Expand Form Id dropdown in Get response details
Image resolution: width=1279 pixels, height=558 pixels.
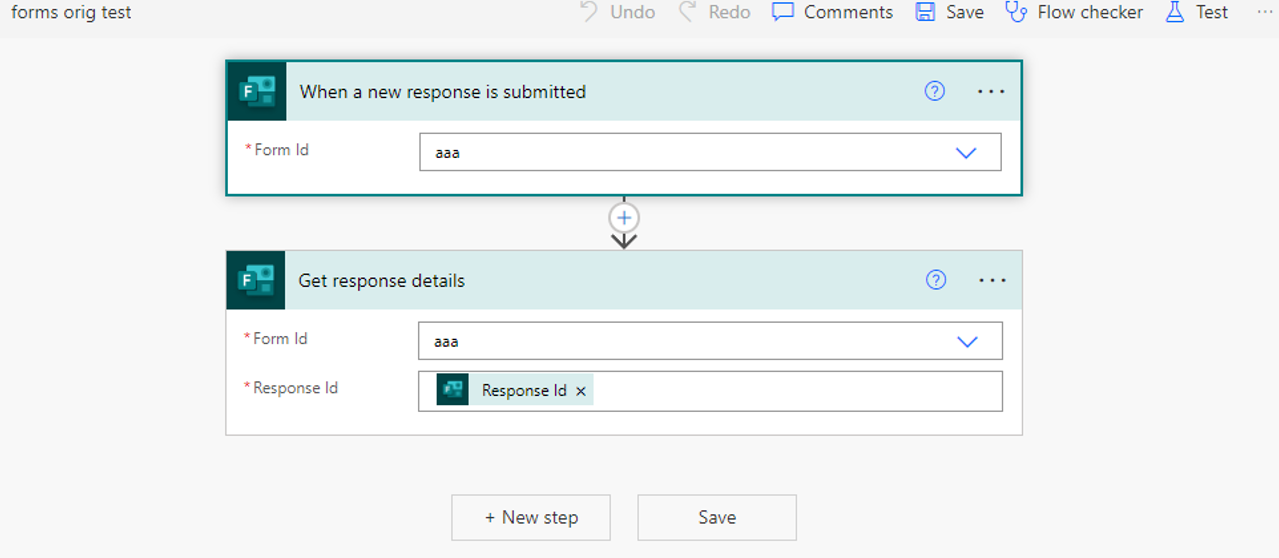pos(967,341)
